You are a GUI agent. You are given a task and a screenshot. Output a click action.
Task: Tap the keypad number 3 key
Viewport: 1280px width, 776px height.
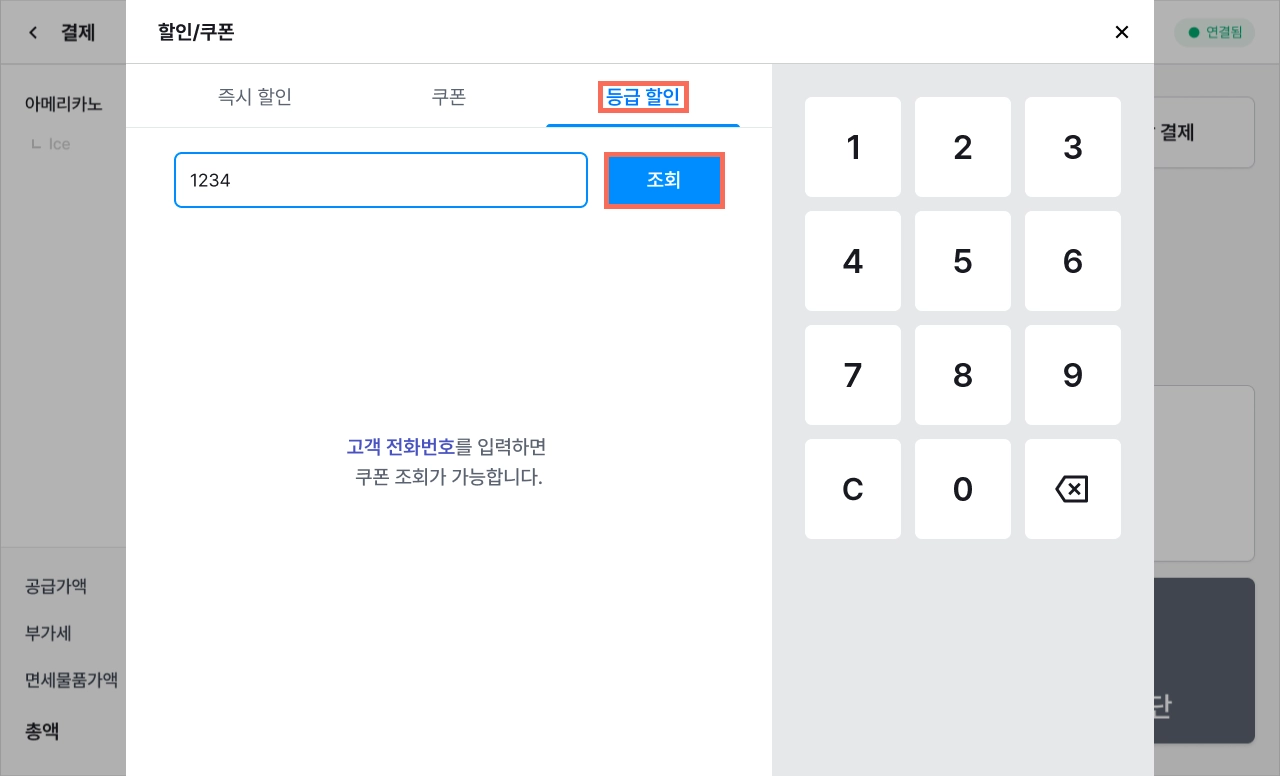click(1073, 147)
